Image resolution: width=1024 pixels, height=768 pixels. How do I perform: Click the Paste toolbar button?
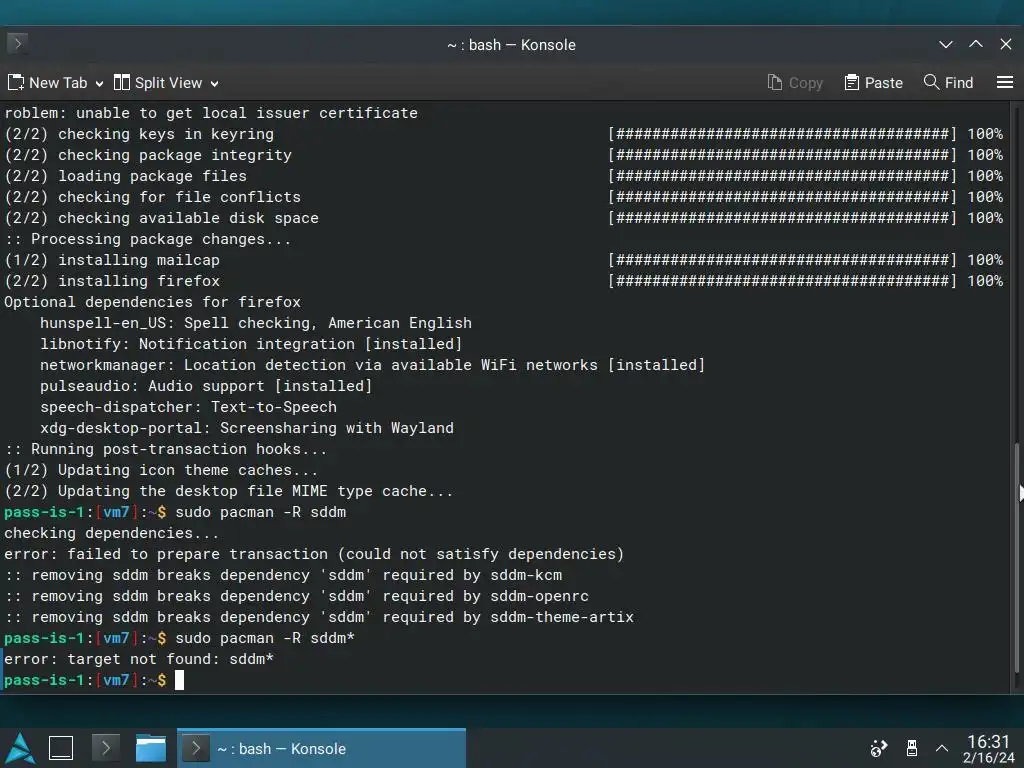coord(873,83)
